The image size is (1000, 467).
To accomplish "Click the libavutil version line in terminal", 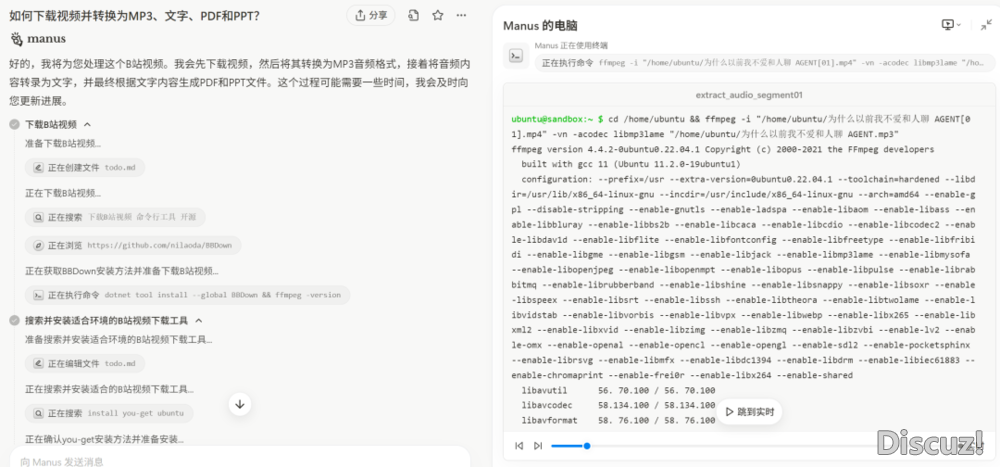I will pyautogui.click(x=618, y=390).
